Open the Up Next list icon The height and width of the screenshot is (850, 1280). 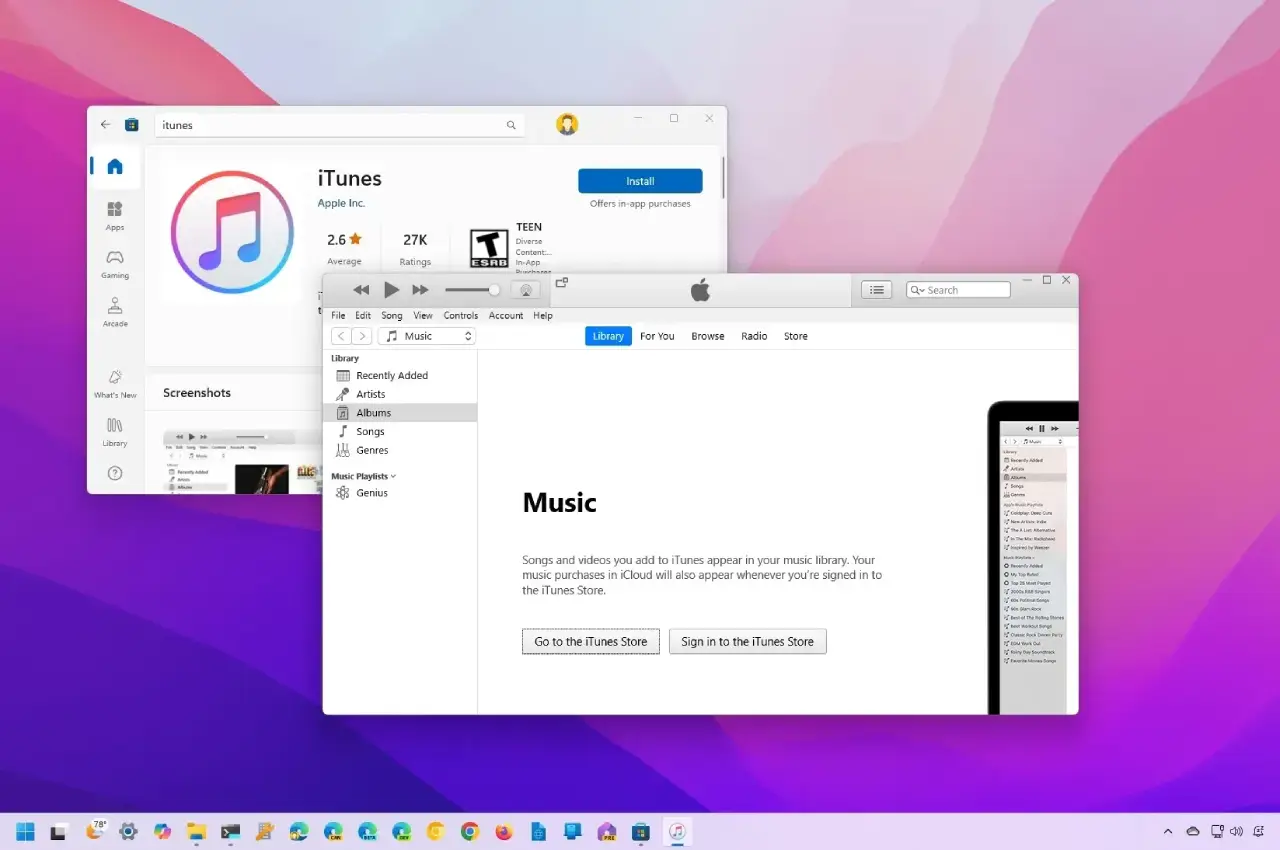[877, 290]
